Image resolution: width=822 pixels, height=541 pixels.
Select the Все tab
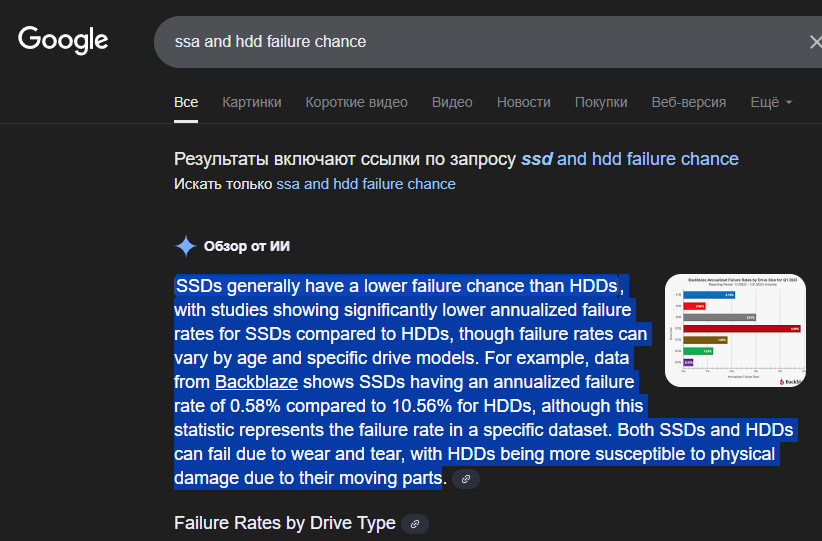tap(186, 102)
